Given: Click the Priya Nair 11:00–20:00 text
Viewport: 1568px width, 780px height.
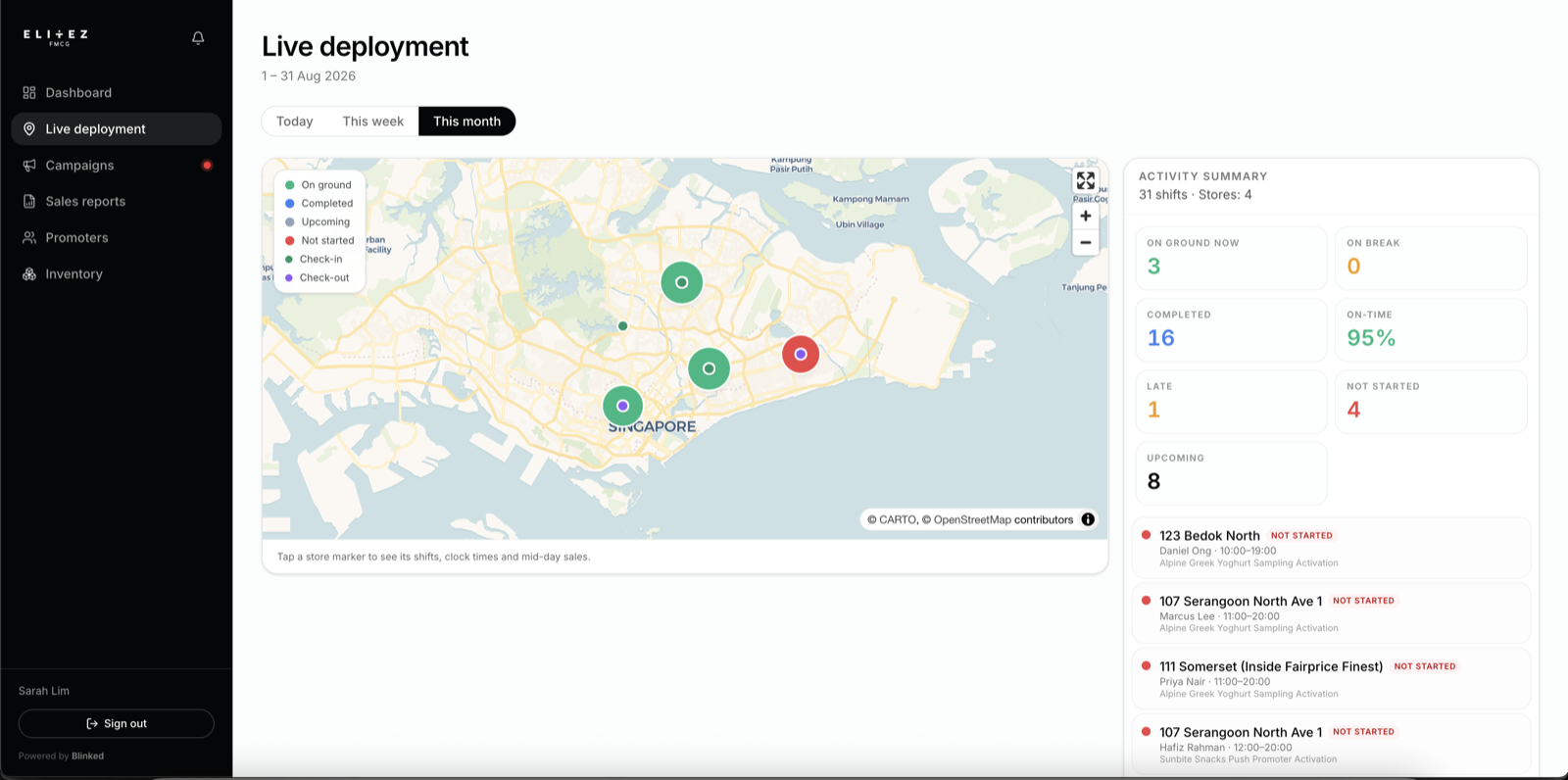Looking at the screenshot, I should pyautogui.click(x=1214, y=682).
